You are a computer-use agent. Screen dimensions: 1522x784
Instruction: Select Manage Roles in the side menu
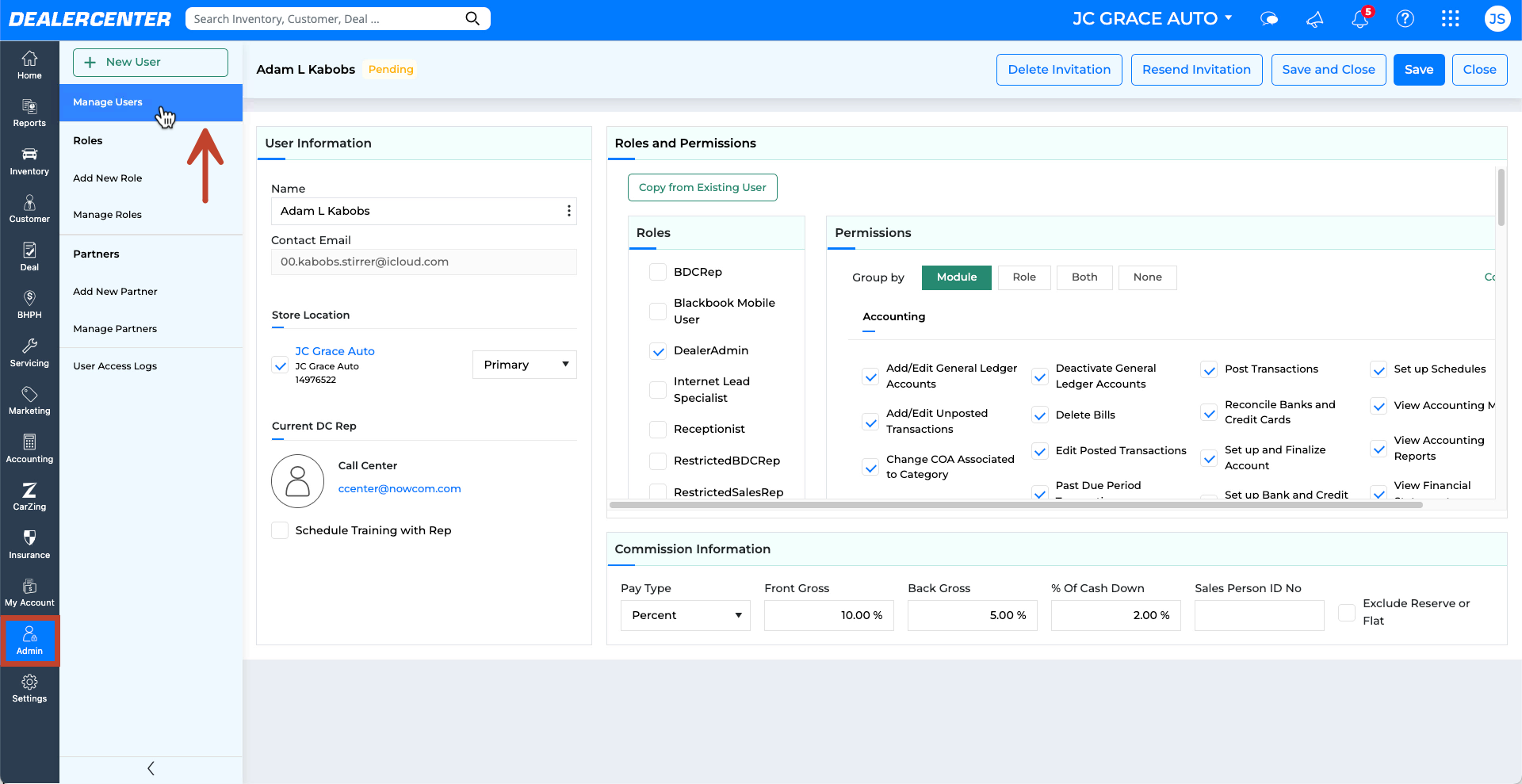click(x=107, y=215)
